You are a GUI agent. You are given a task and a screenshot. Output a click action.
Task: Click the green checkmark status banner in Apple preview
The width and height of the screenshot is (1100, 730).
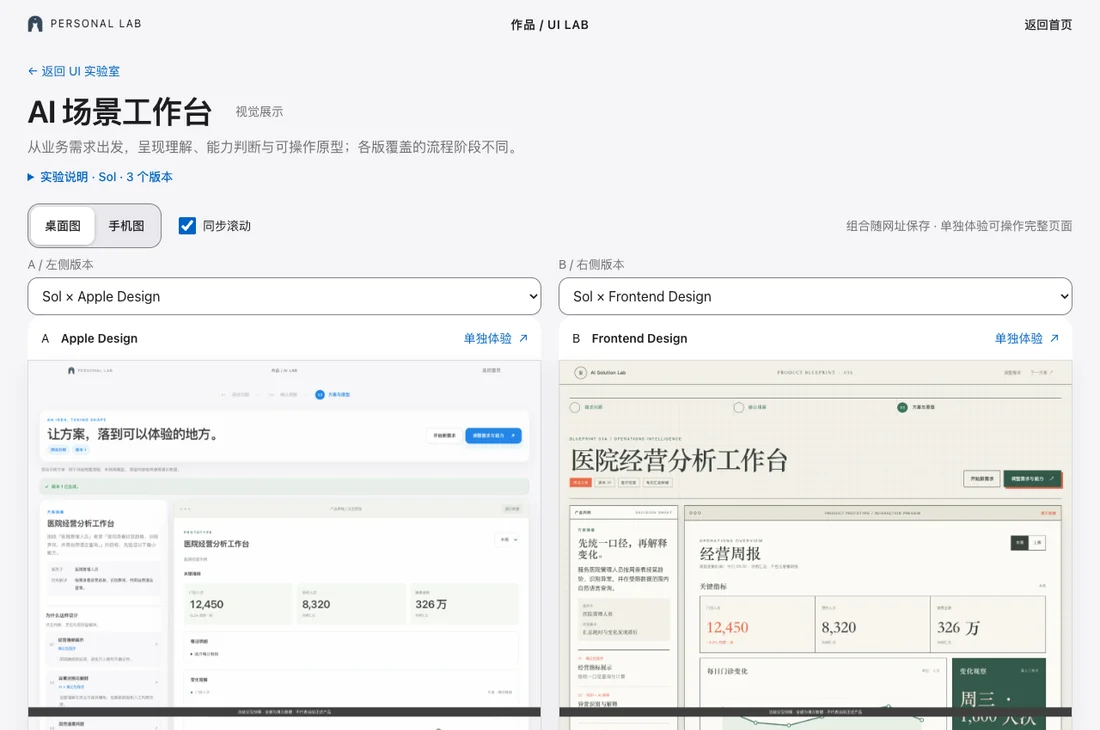tap(285, 486)
